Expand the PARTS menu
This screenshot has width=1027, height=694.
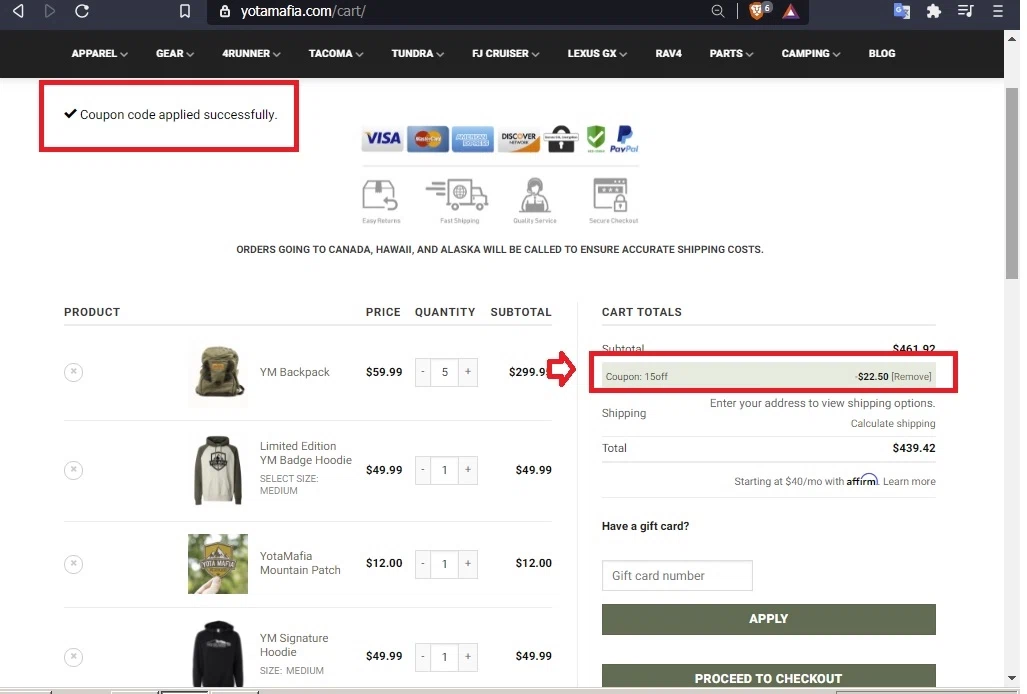tap(731, 54)
